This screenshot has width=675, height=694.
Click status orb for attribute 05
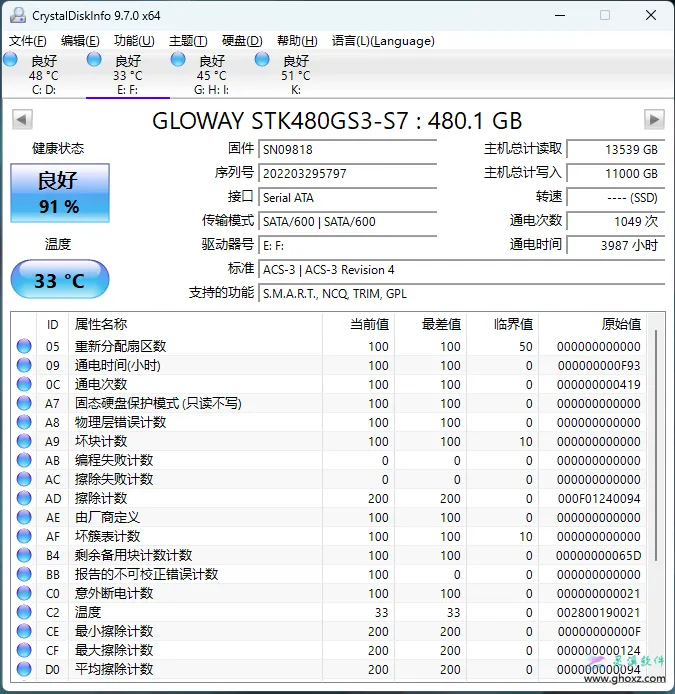[24, 346]
